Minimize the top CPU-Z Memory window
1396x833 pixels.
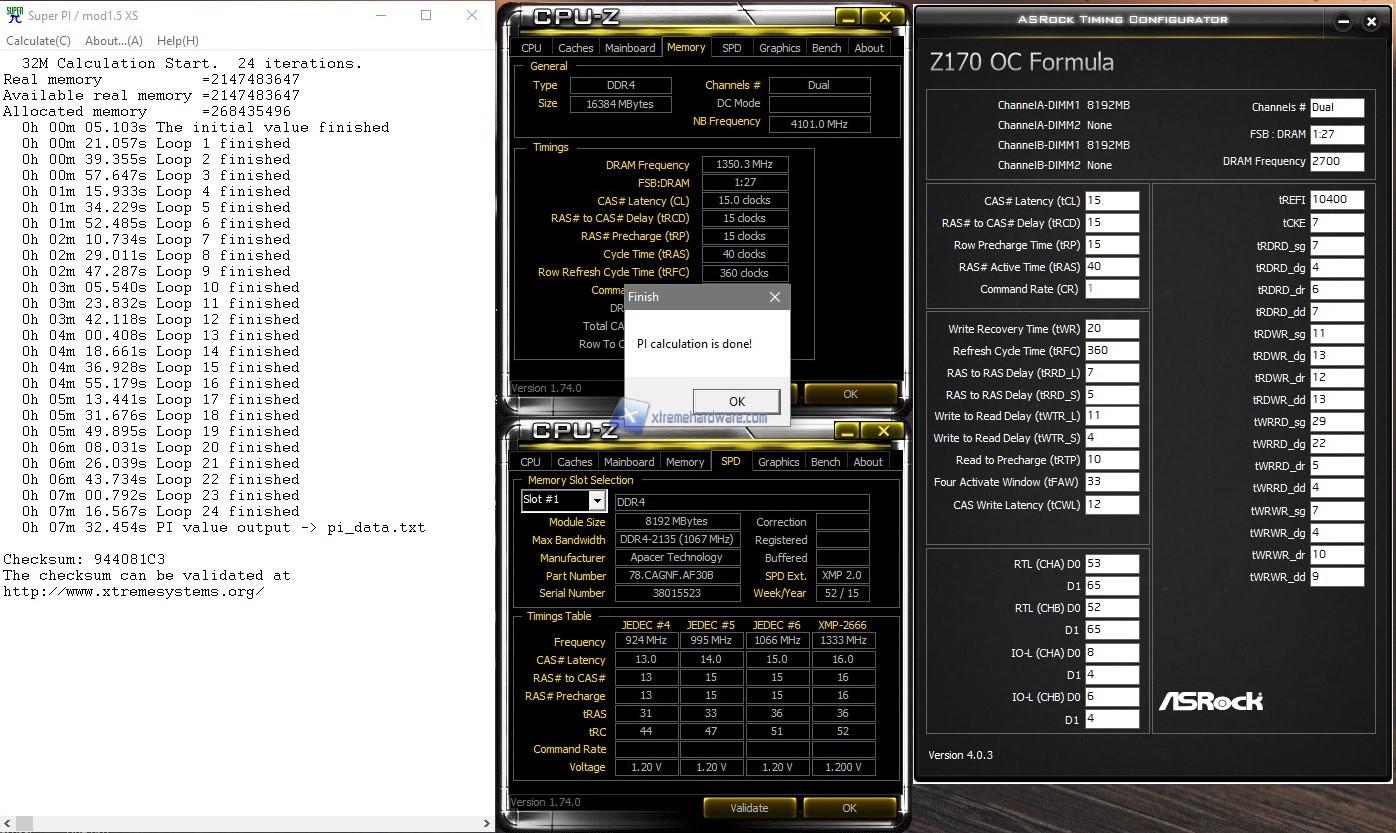[847, 17]
